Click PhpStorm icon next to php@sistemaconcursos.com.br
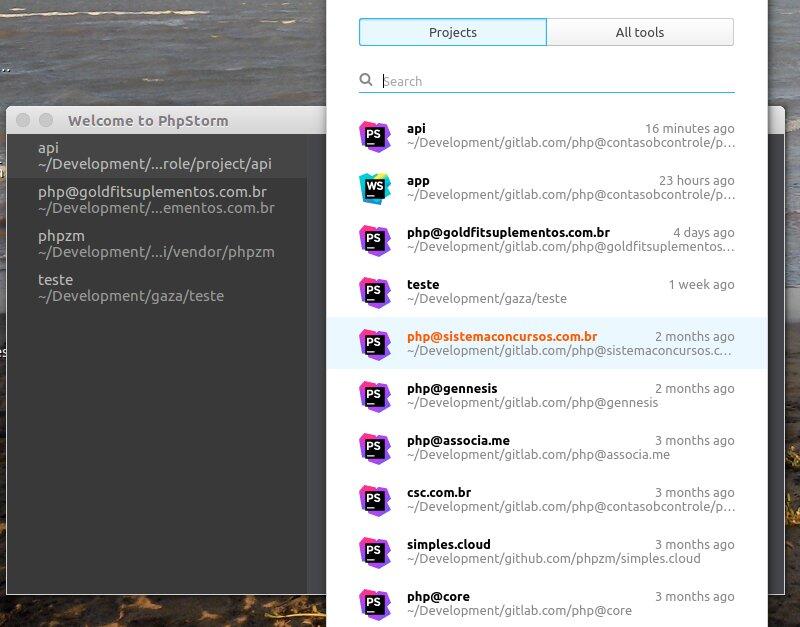The height and width of the screenshot is (627, 800). point(375,344)
